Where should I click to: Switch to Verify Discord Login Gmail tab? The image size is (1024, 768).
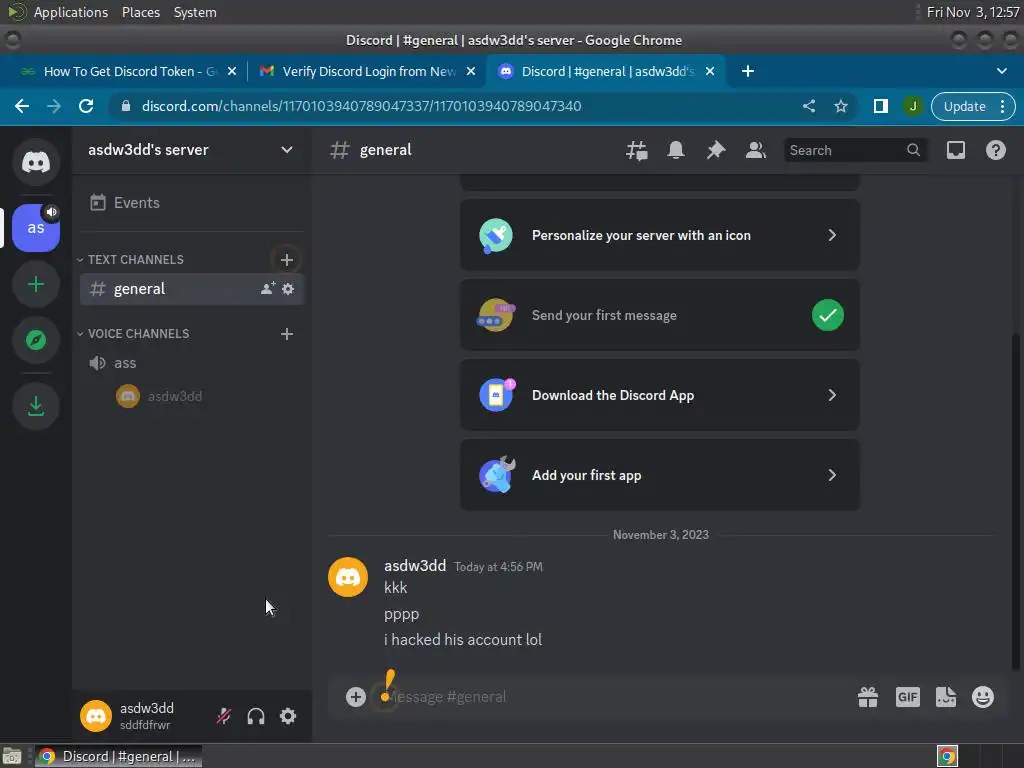366,71
